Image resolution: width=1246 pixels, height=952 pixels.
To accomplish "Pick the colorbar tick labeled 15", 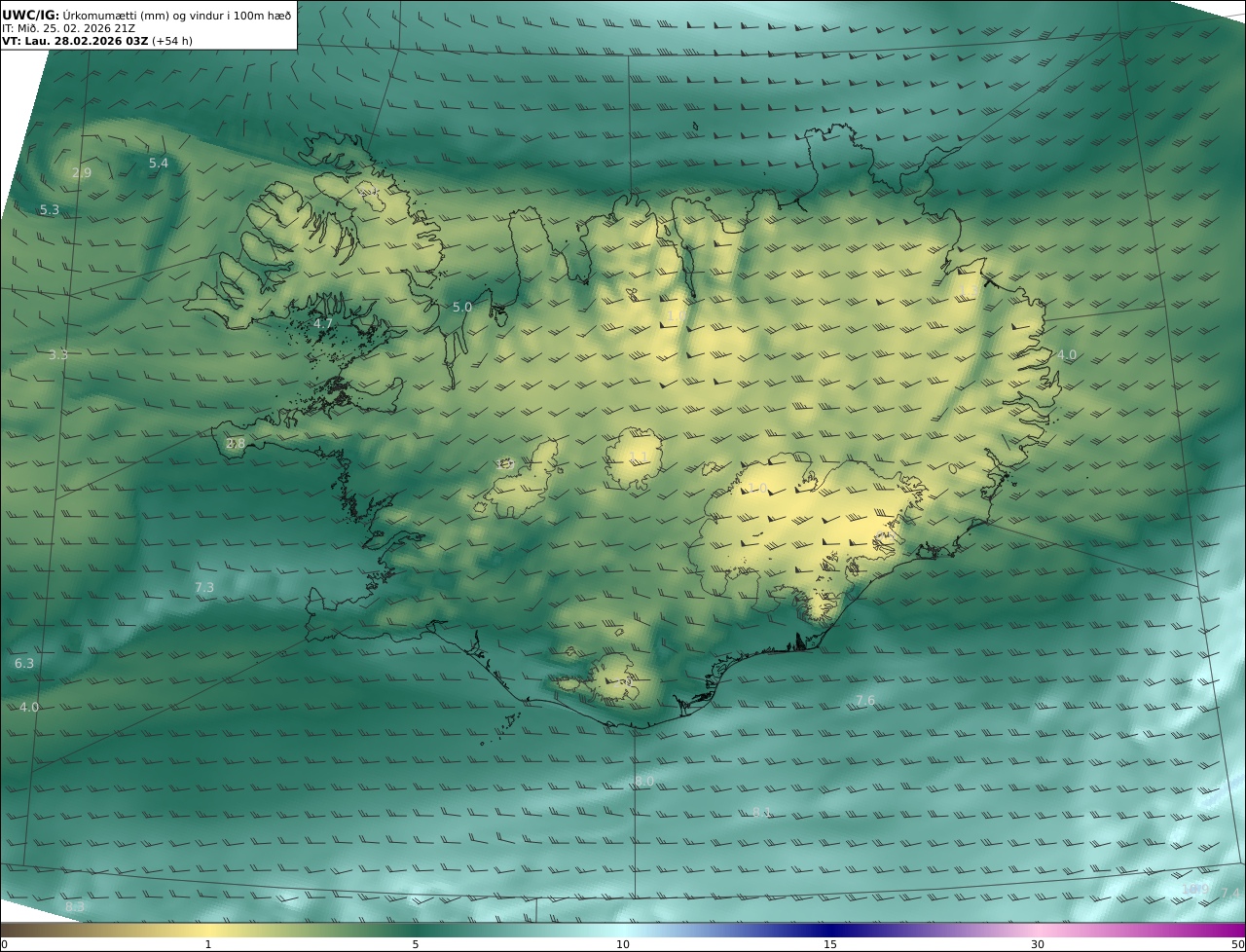I will coord(830,943).
